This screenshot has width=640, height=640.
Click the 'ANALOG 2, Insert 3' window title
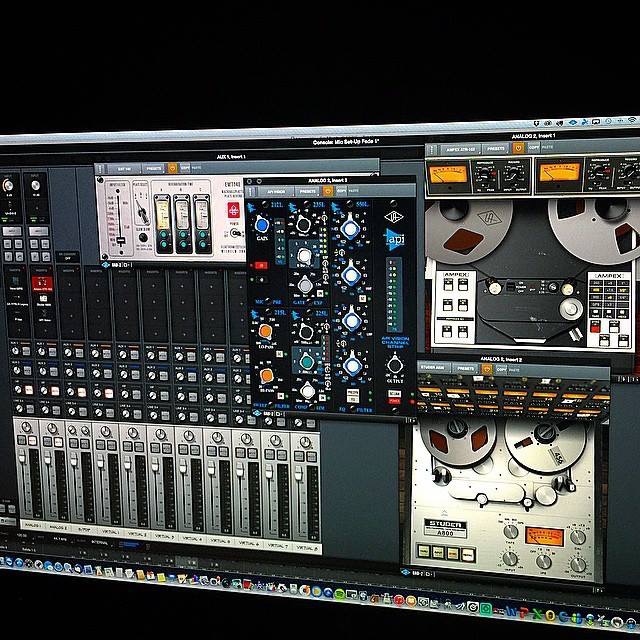pyautogui.click(x=328, y=180)
